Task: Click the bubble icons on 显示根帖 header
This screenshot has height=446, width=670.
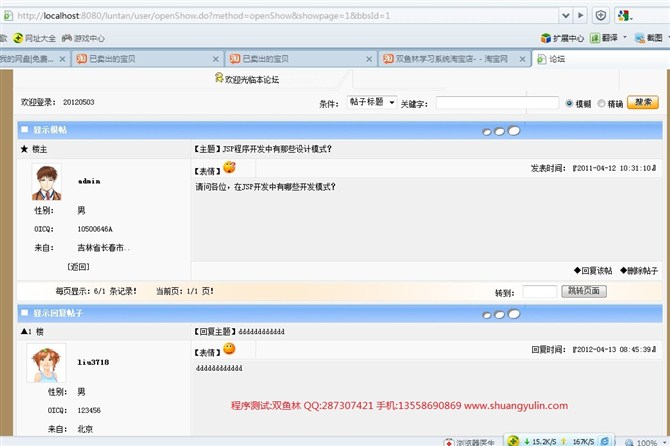Action: [x=501, y=131]
